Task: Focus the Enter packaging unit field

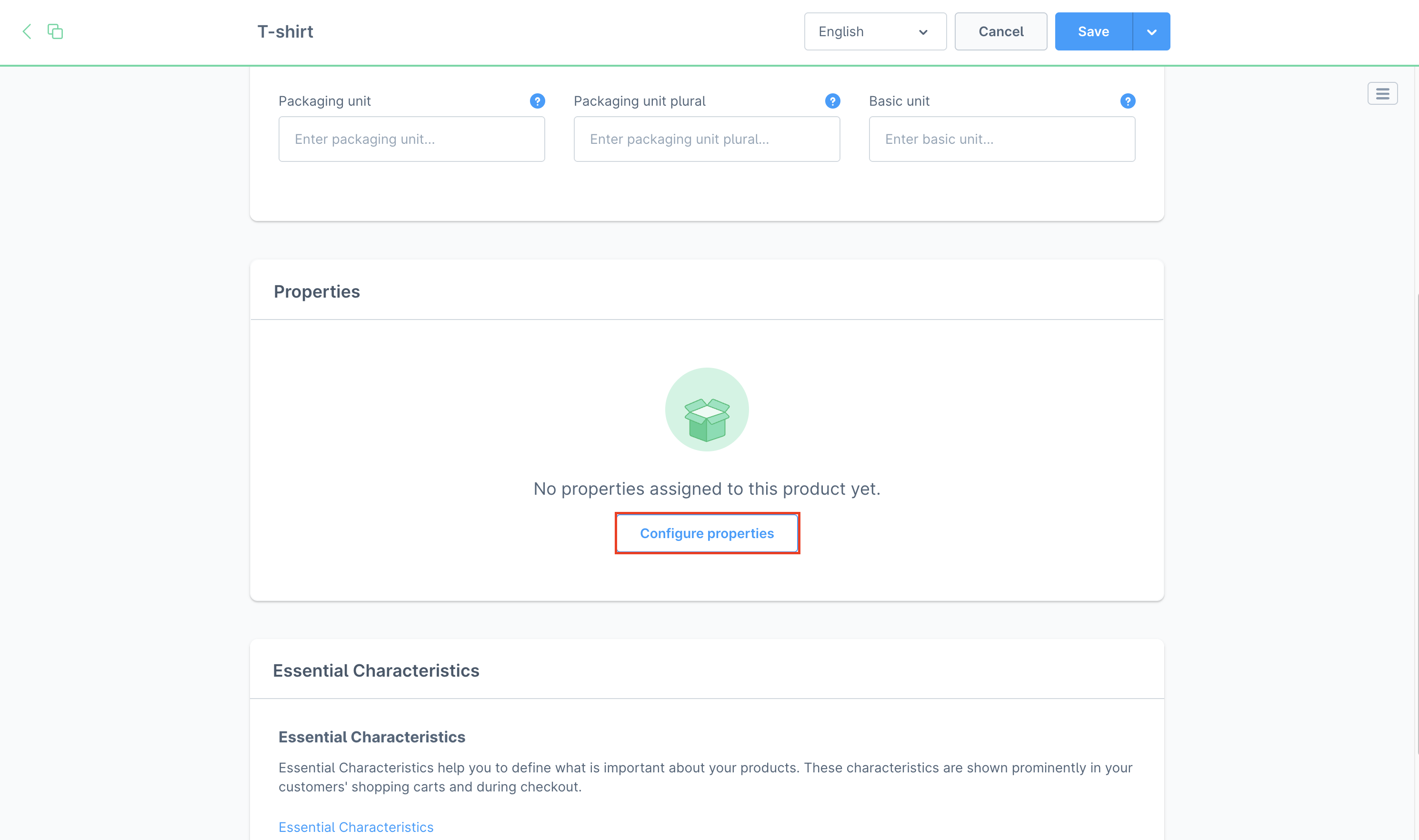Action: coord(411,139)
